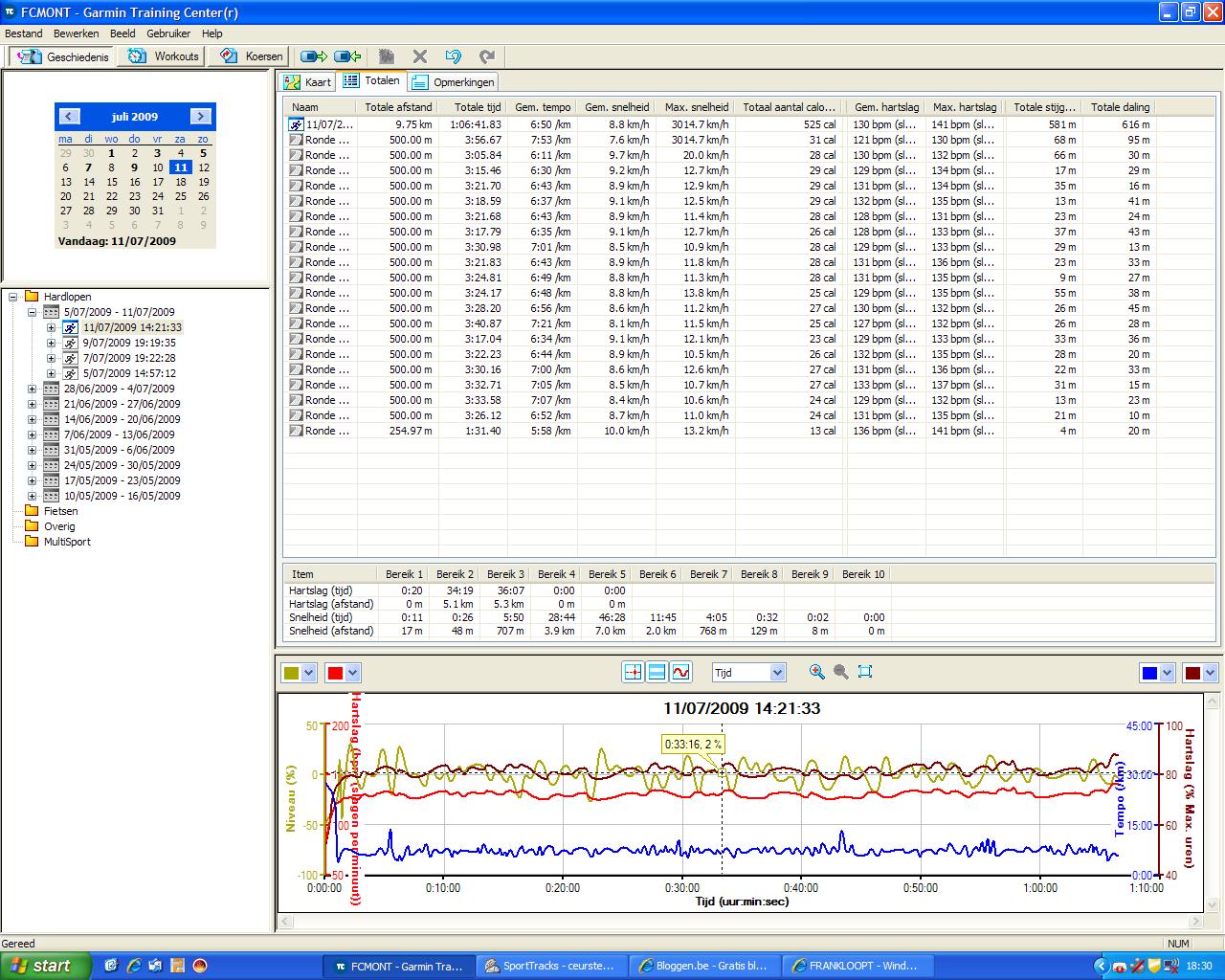Switch to the Geschiedenis view

click(x=63, y=56)
